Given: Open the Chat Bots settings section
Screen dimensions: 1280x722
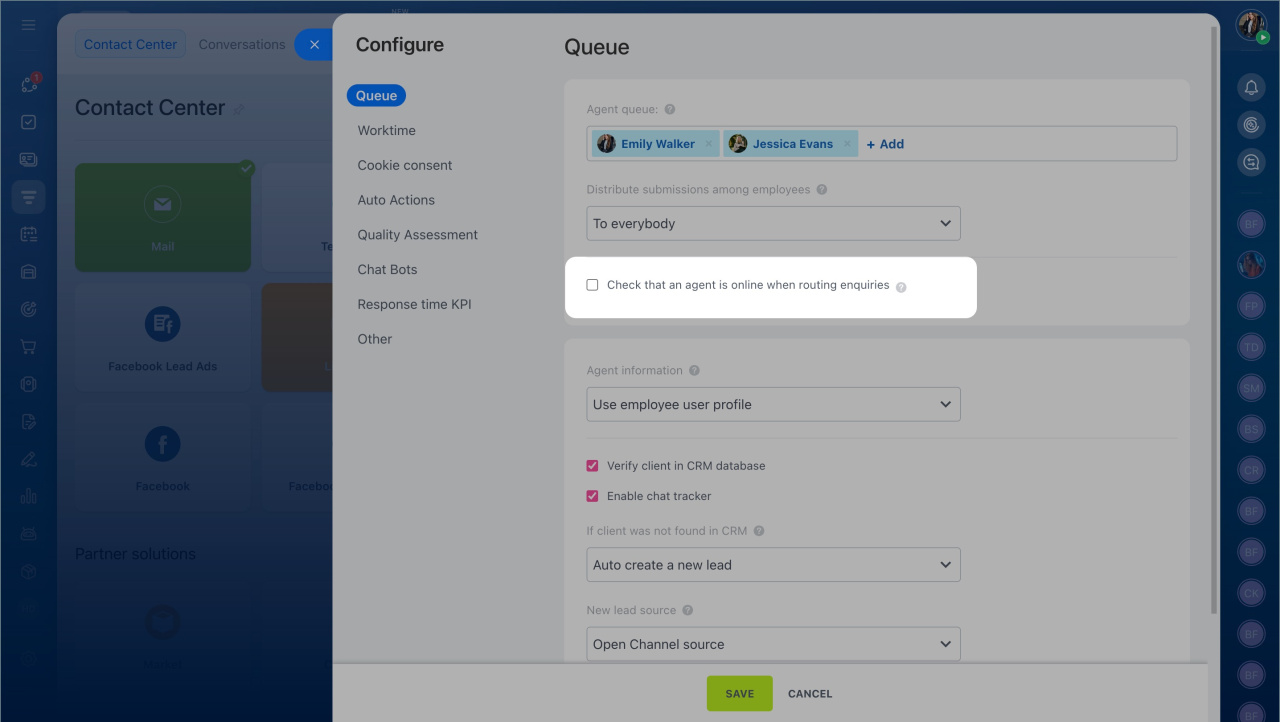Looking at the screenshot, I should [387, 270].
